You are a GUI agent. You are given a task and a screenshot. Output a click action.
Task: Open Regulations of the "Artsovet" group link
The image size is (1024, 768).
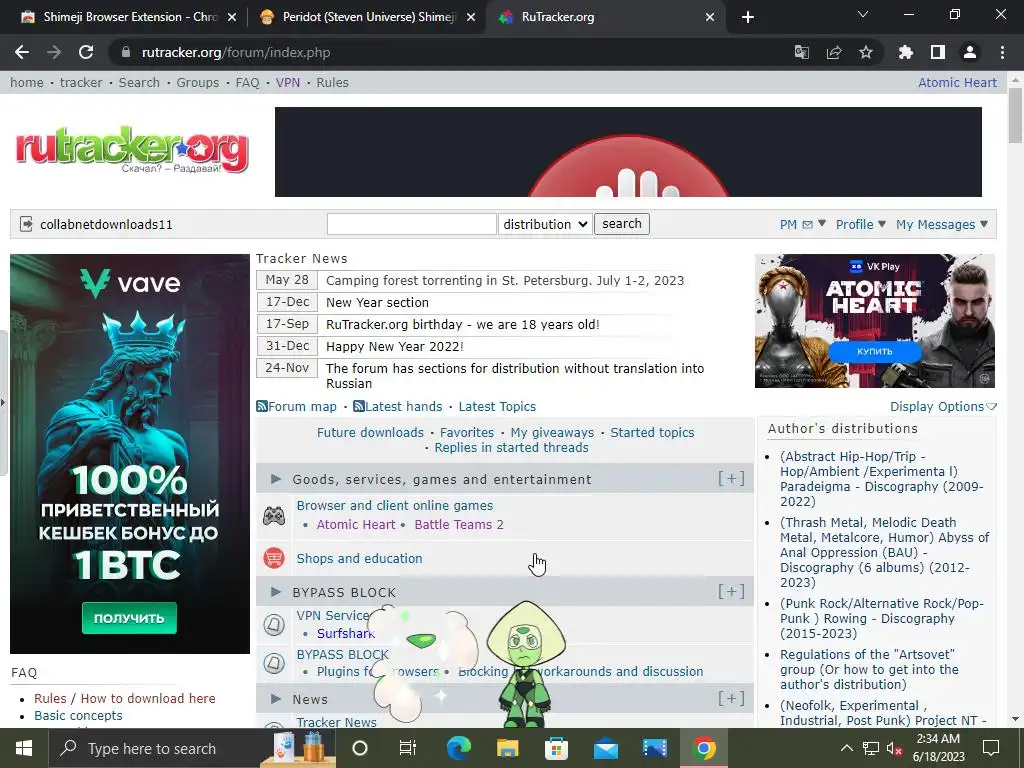869,669
